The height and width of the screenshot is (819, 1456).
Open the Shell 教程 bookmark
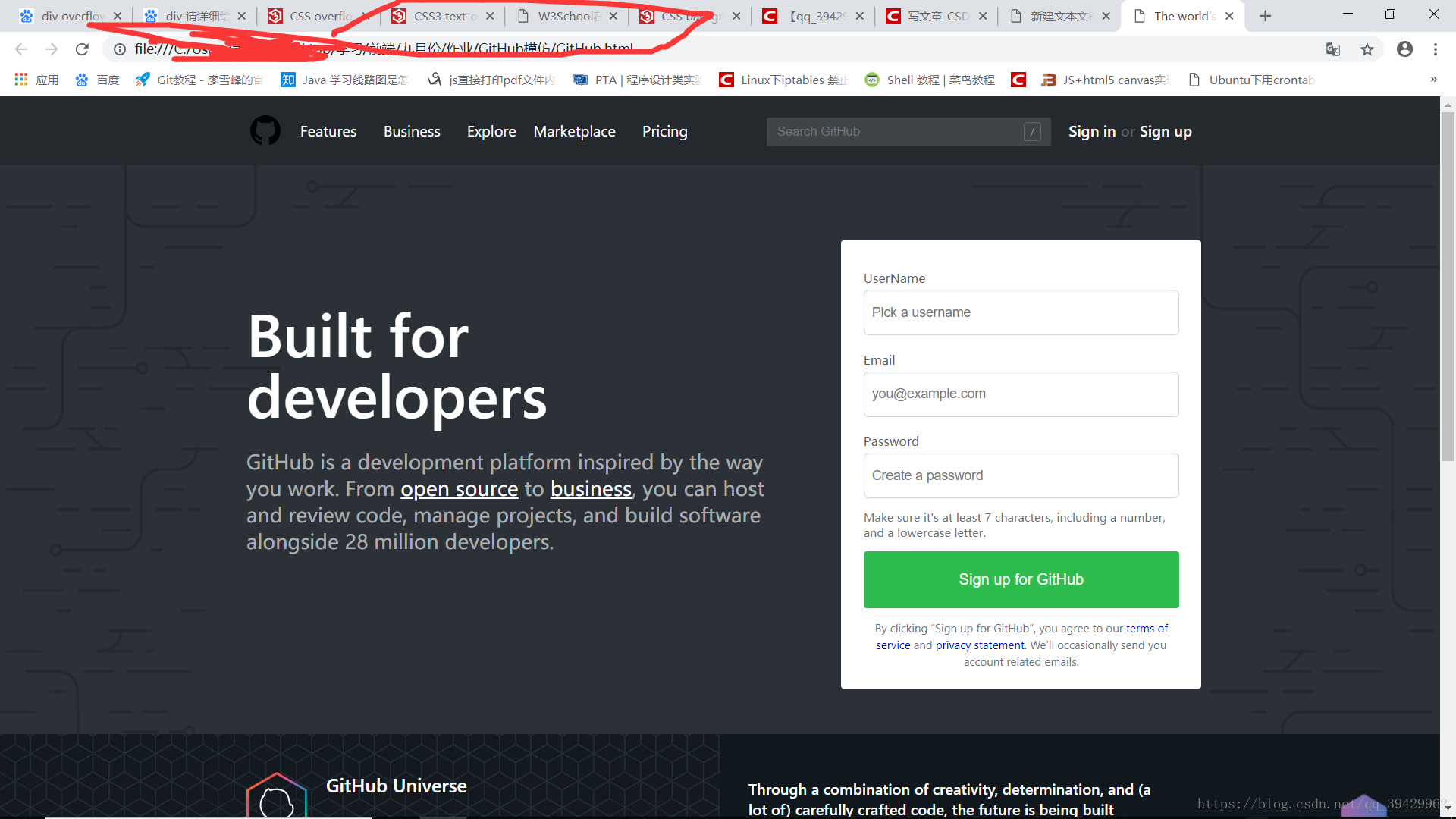coord(930,80)
